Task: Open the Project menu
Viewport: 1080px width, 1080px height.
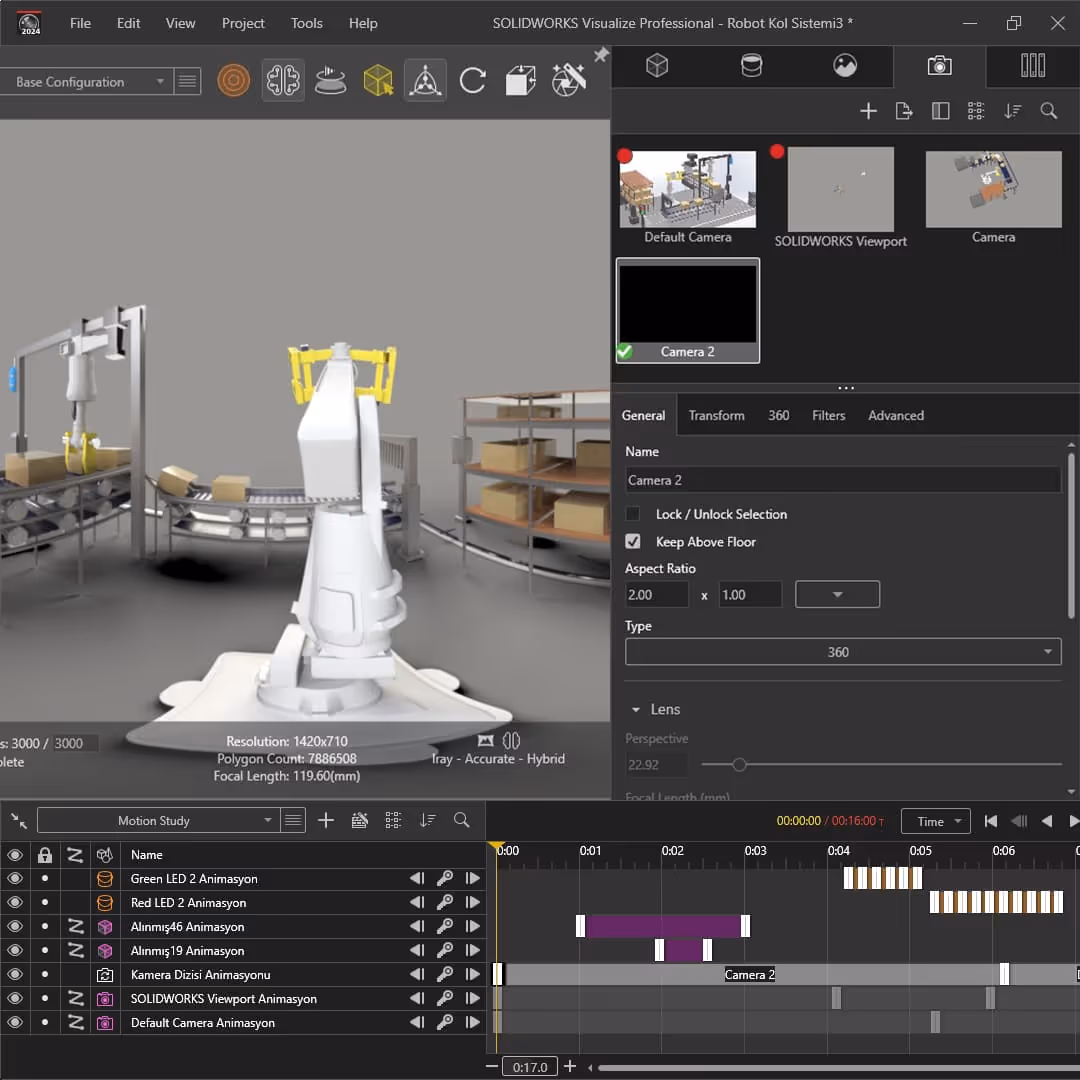Action: (x=243, y=23)
